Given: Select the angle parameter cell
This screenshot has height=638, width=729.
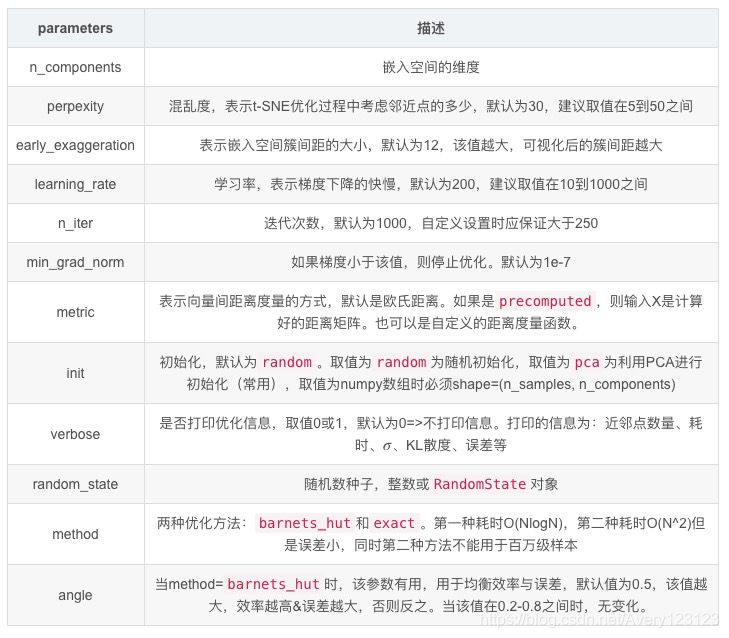Looking at the screenshot, I should [x=75, y=595].
